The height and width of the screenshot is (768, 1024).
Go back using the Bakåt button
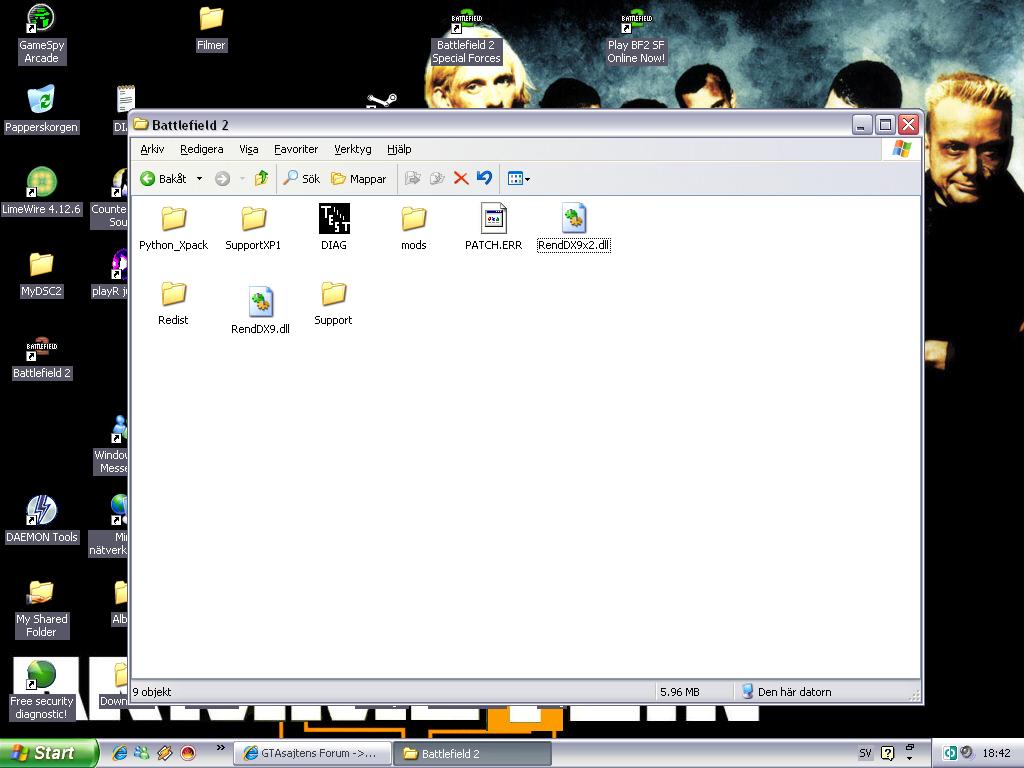[x=163, y=179]
